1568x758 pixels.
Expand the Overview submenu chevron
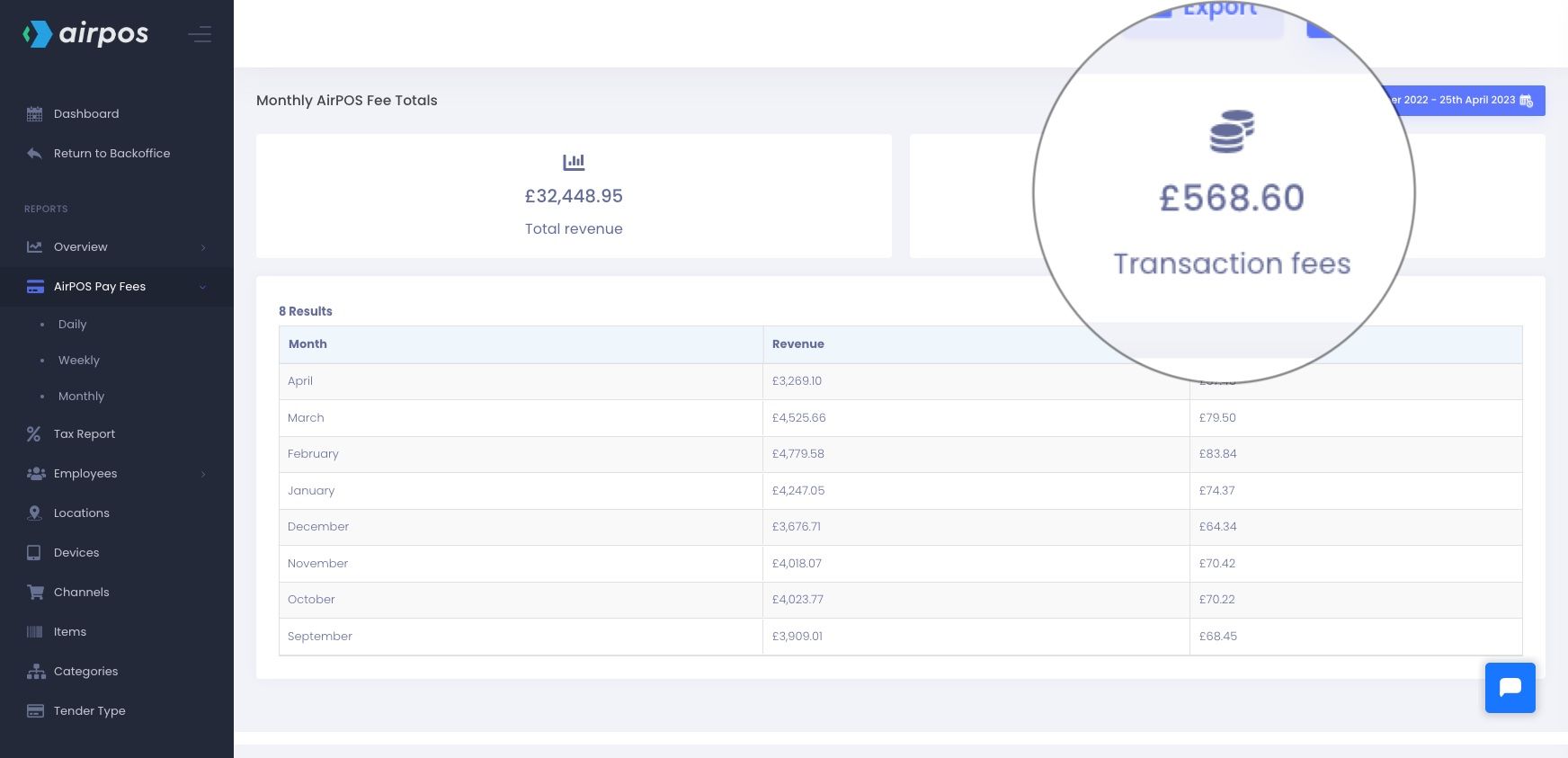click(203, 247)
